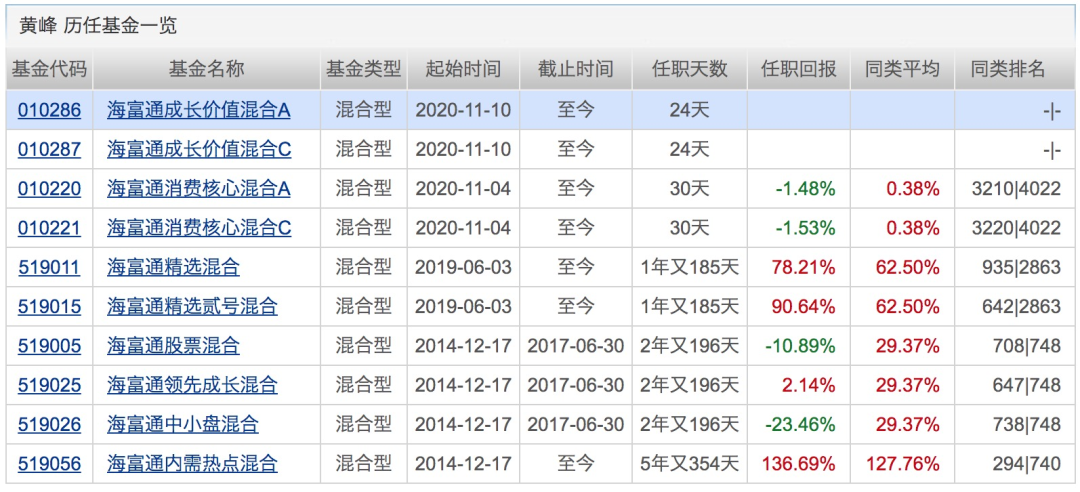Open 海富通内需热点混合 fund link
The height and width of the screenshot is (492, 1080).
[x=192, y=464]
